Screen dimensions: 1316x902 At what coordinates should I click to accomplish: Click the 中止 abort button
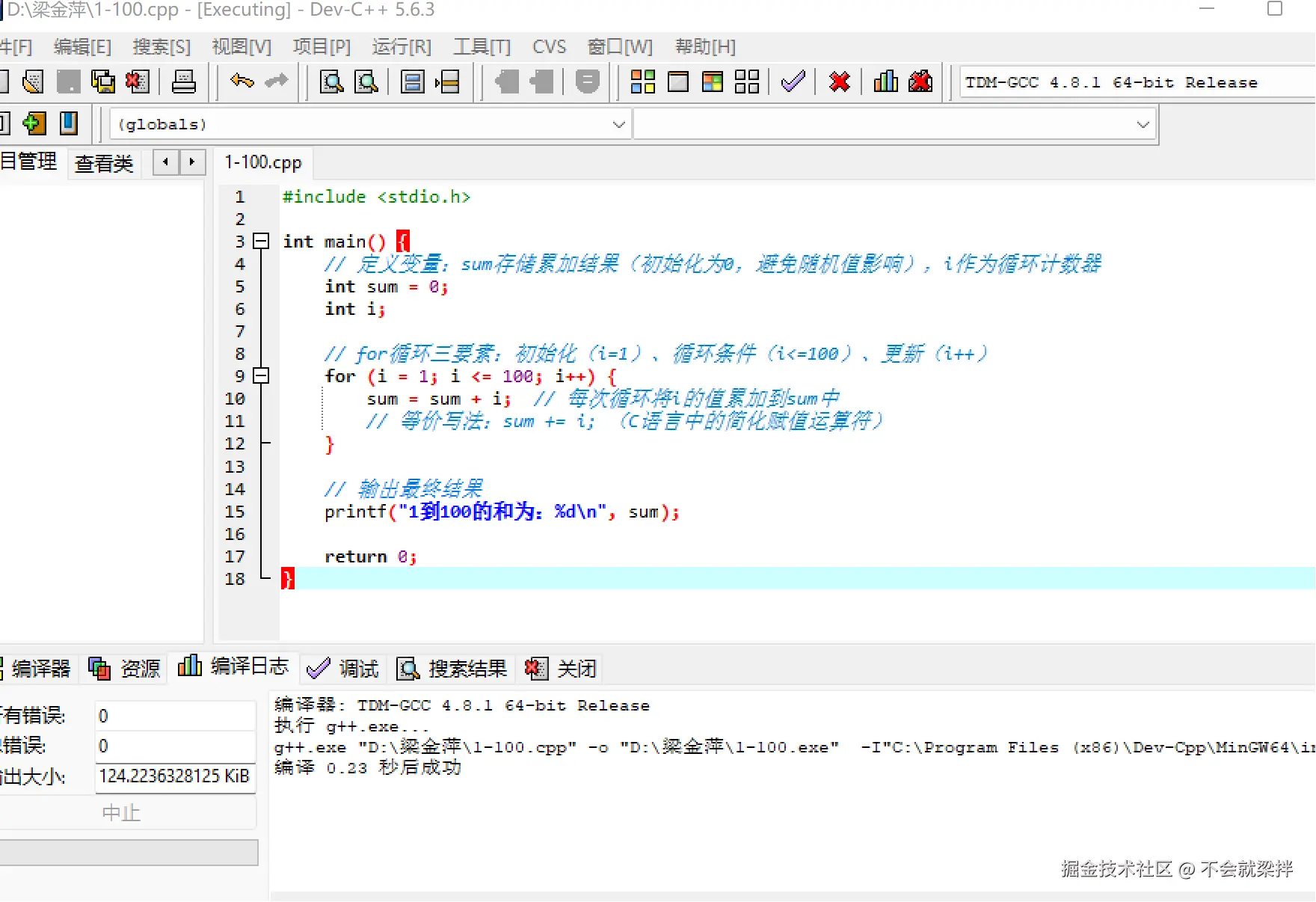(121, 812)
